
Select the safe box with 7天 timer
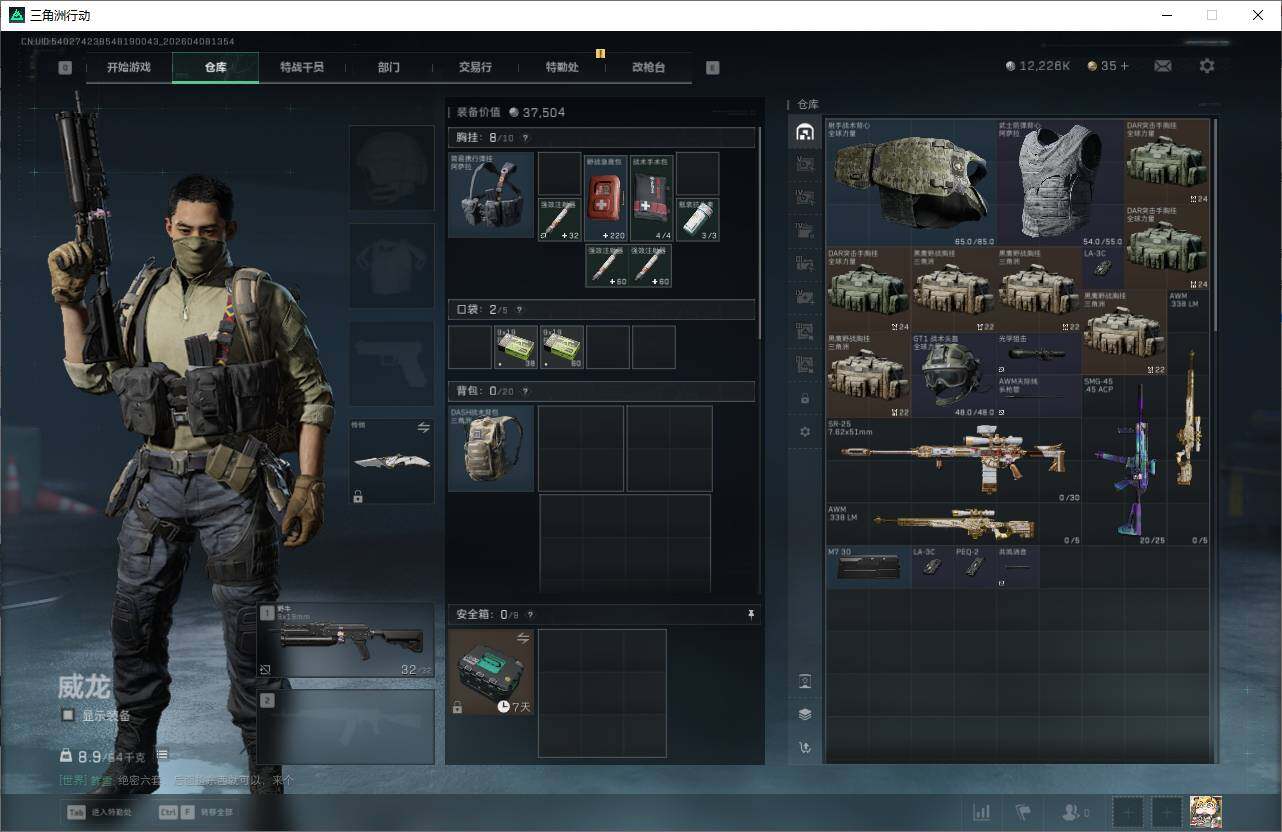point(491,672)
